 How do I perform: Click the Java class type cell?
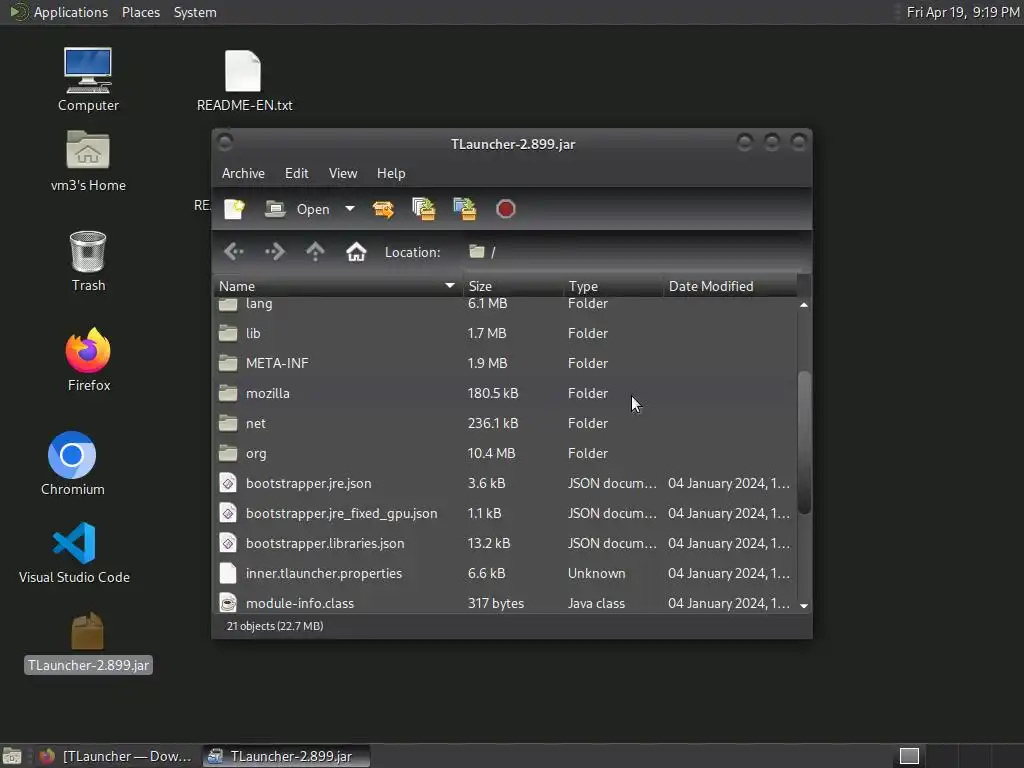pyautogui.click(x=596, y=603)
